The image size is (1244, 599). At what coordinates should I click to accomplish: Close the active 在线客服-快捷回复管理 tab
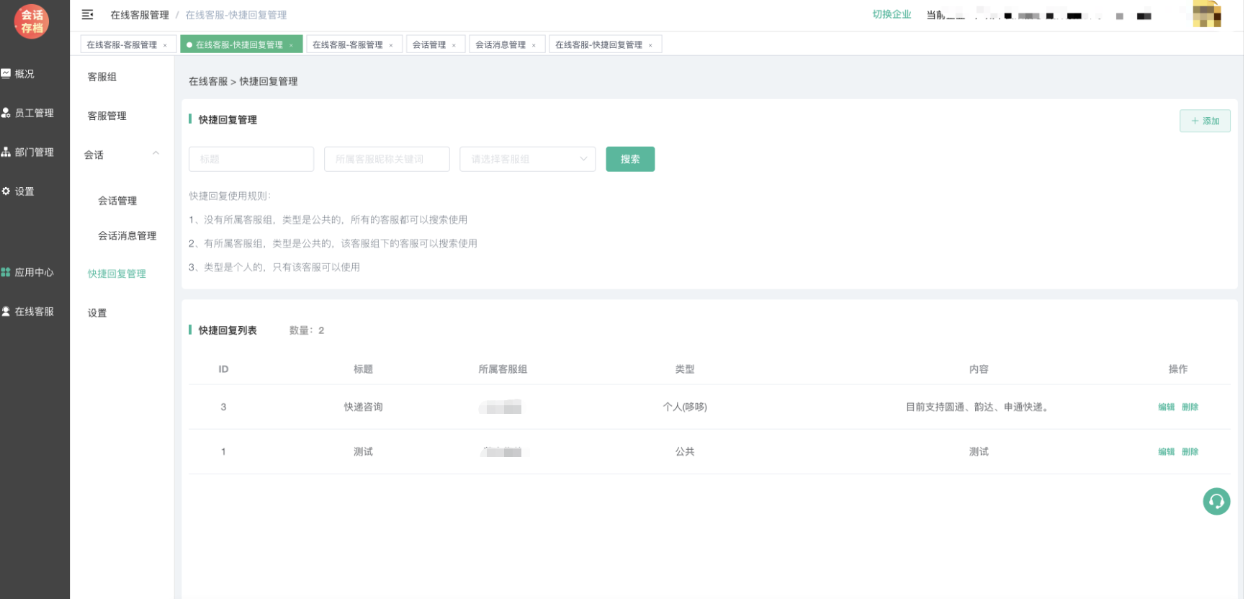(291, 45)
